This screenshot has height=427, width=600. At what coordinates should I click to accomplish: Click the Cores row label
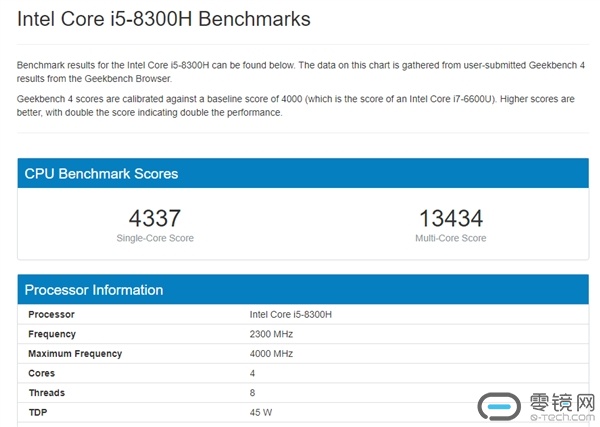point(41,373)
